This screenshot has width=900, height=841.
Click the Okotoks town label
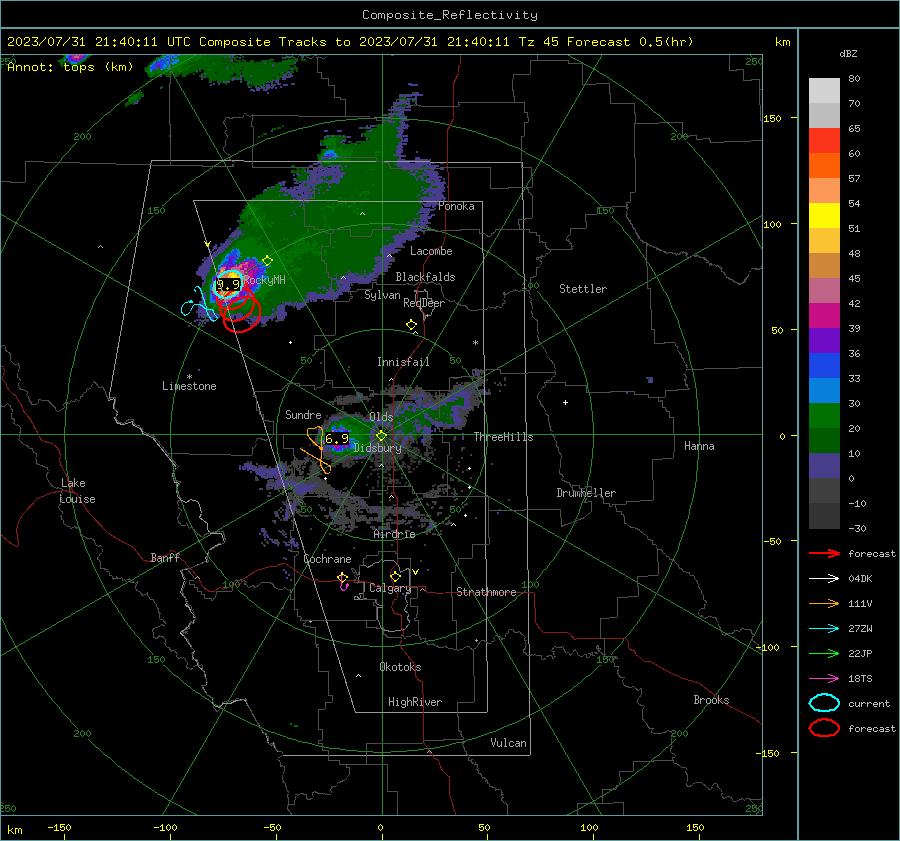tap(400, 667)
